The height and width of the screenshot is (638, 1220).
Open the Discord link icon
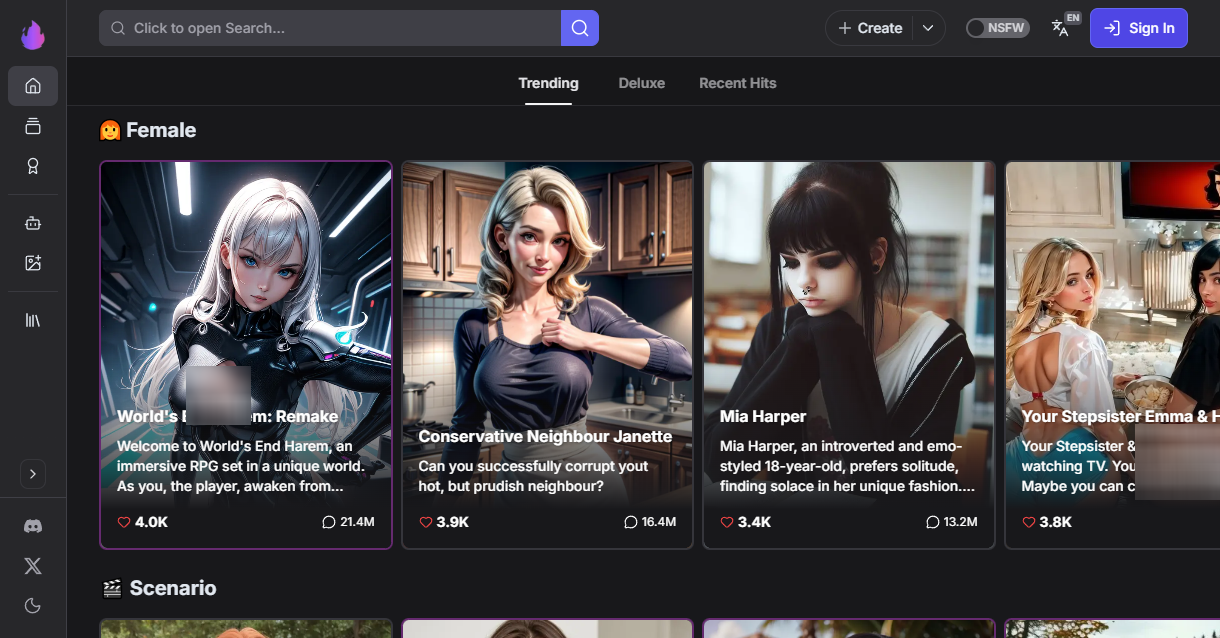33,526
